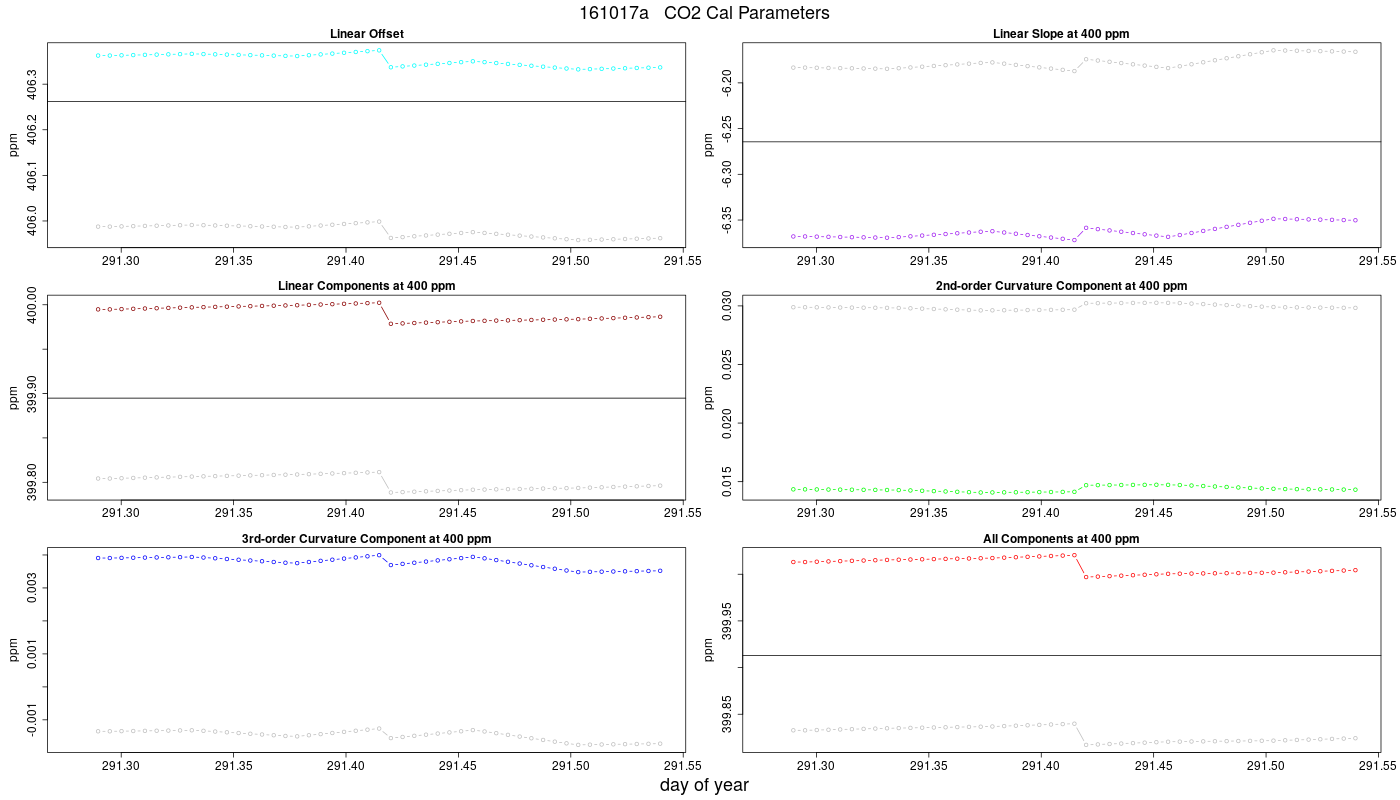The height and width of the screenshot is (800, 1400).
Task: Select the 0.001 tick on 3rd-order Curvature
Action: [x=33, y=654]
